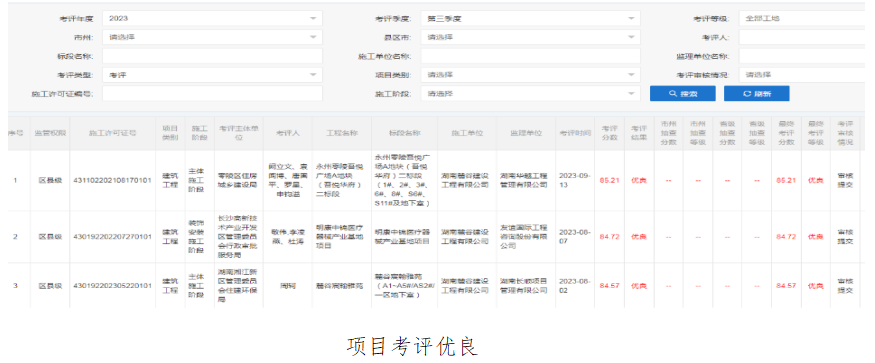Click 碧谷宸翰雅苑 project name in row 3
Viewport: 875px width, 363px height.
(342, 286)
